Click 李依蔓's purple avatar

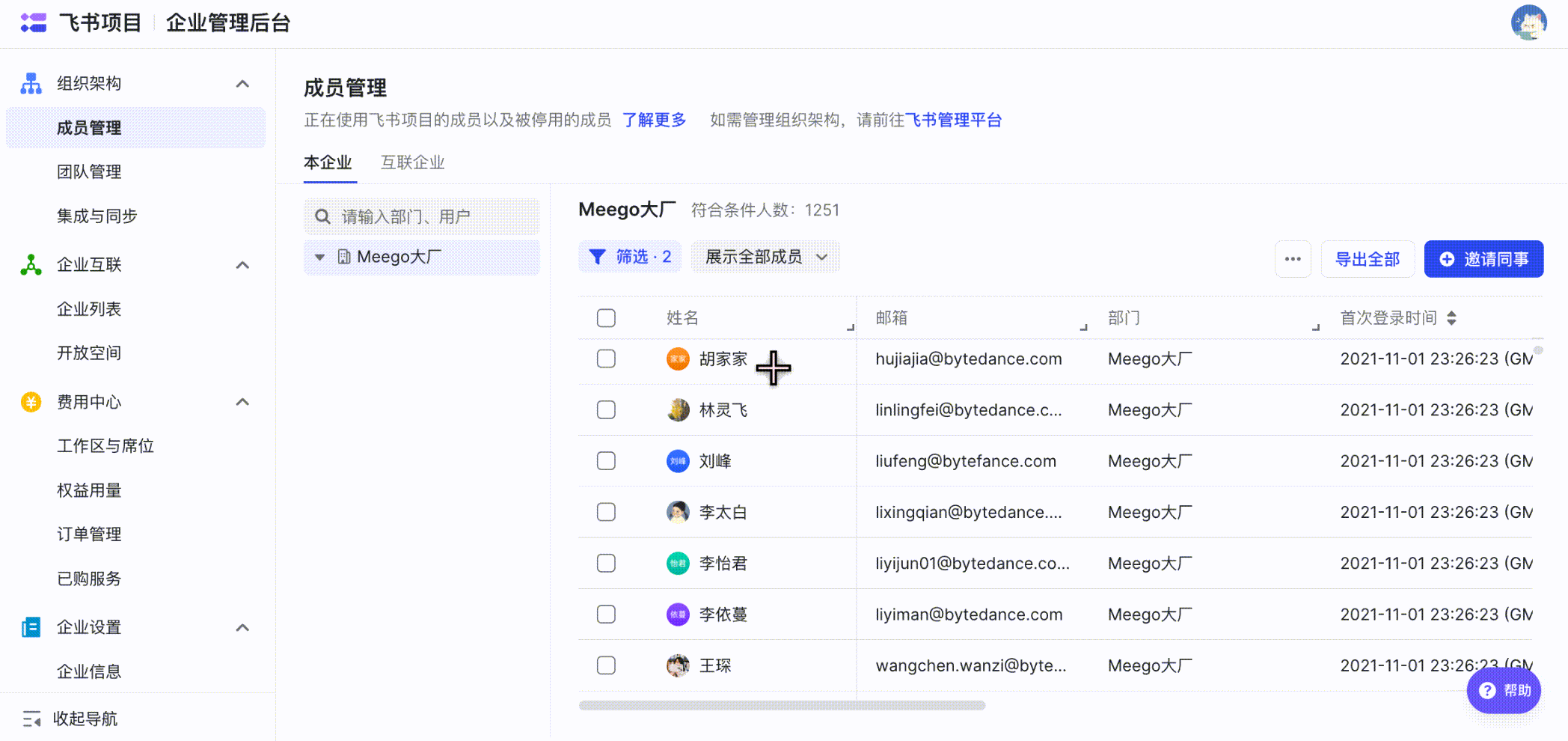point(678,615)
